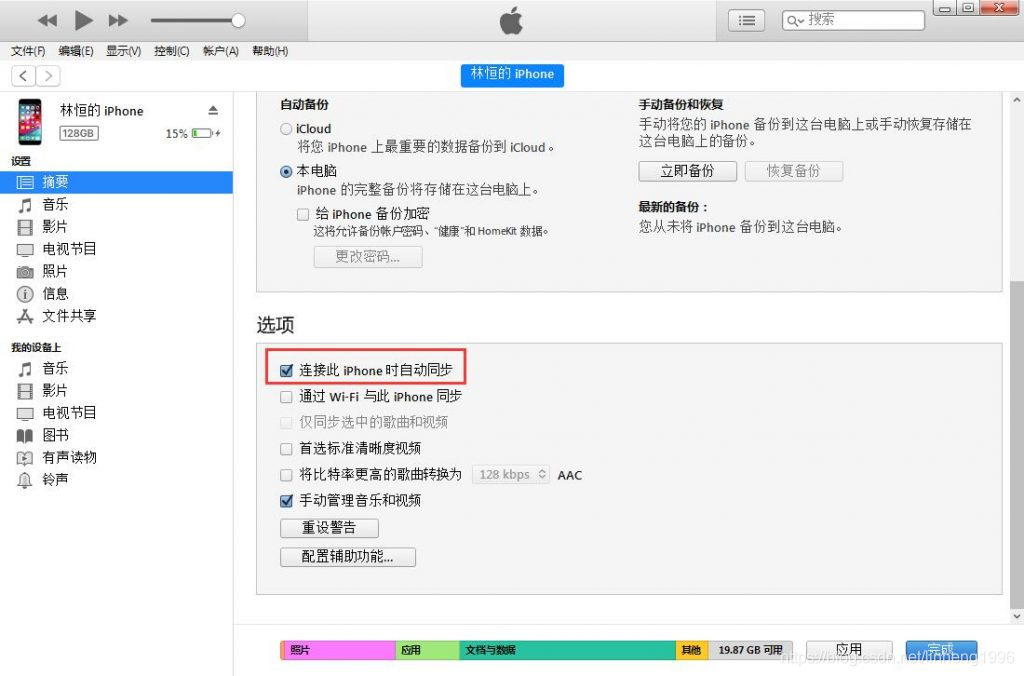Click the 铃声 bell icon

click(25, 480)
